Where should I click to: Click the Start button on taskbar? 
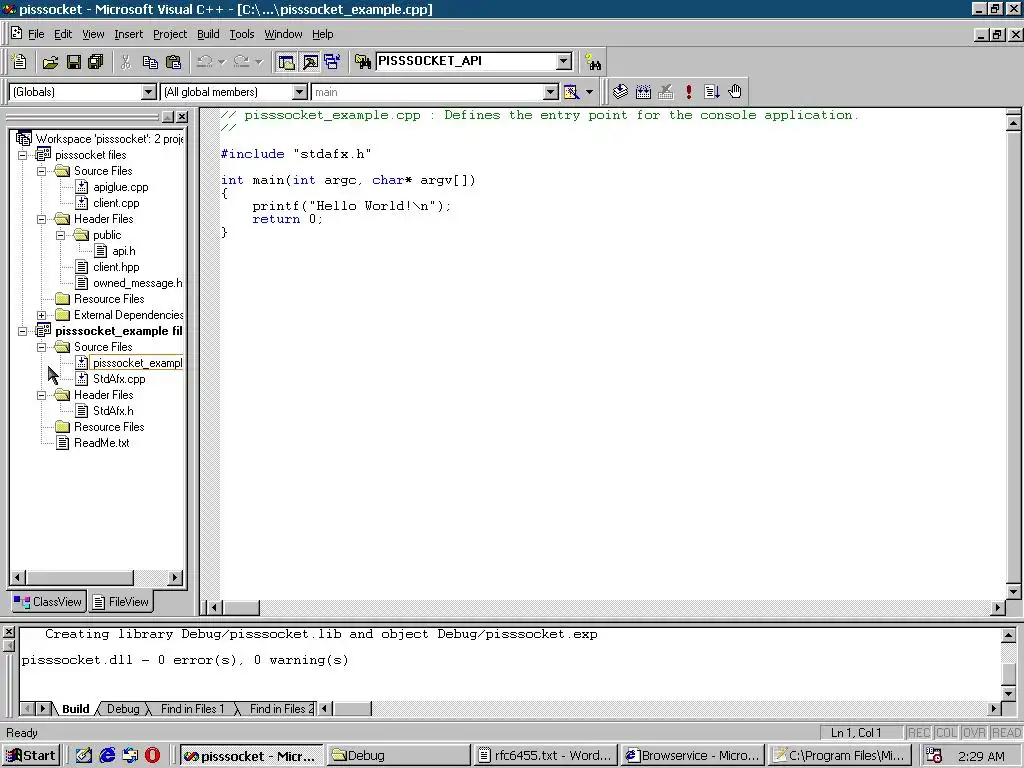coord(31,756)
